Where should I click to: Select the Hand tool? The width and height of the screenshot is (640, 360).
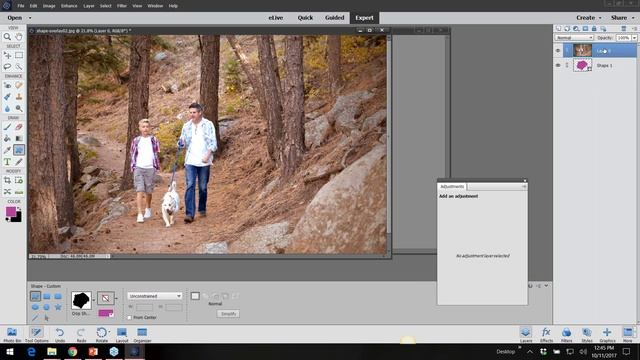tap(19, 37)
